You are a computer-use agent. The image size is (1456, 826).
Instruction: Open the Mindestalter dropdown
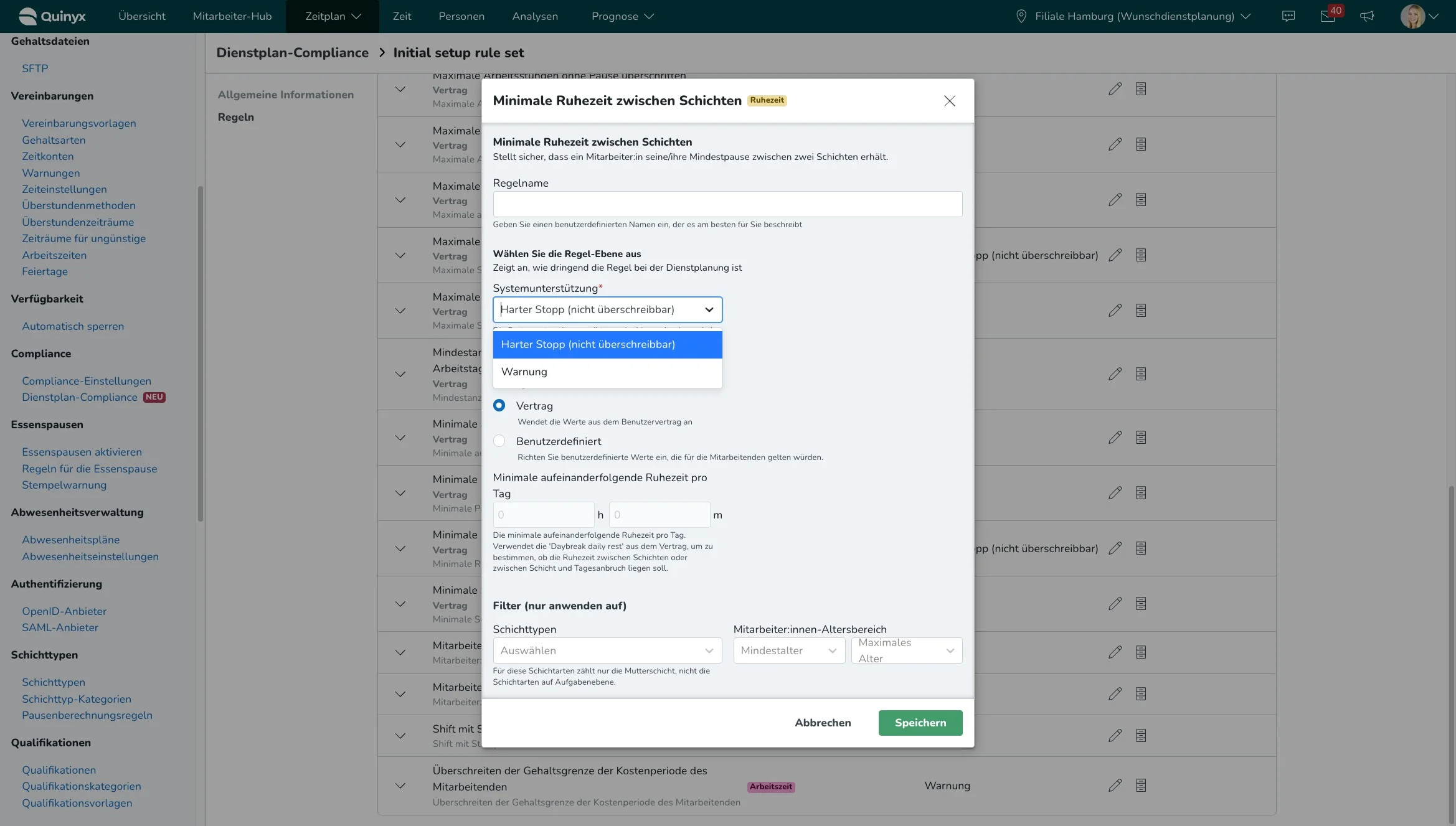pyautogui.click(x=788, y=650)
